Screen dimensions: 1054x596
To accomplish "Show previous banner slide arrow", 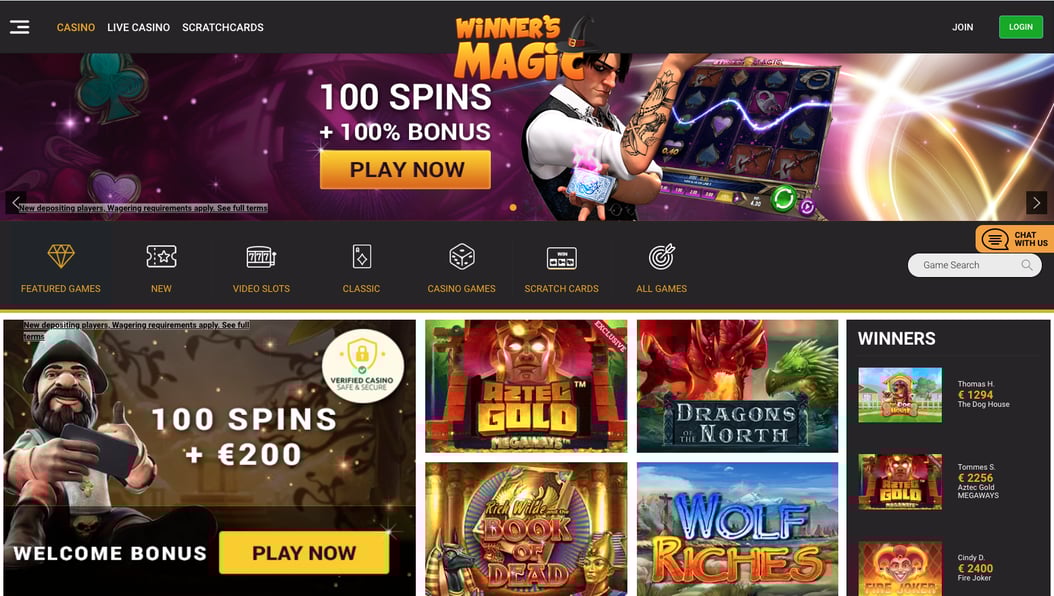I will click(16, 202).
